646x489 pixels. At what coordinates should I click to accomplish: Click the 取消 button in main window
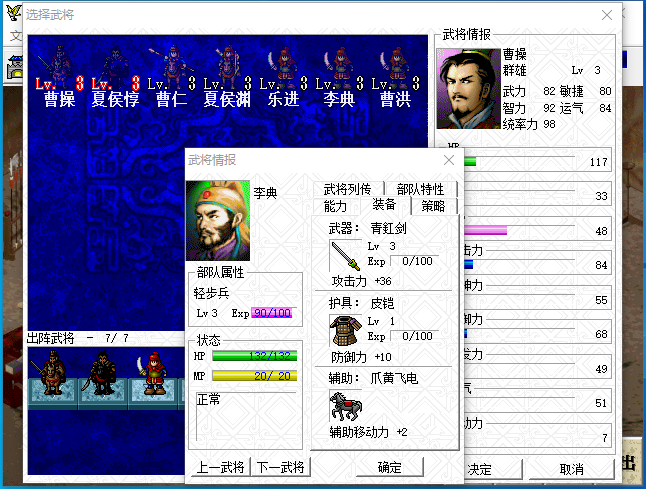571,469
